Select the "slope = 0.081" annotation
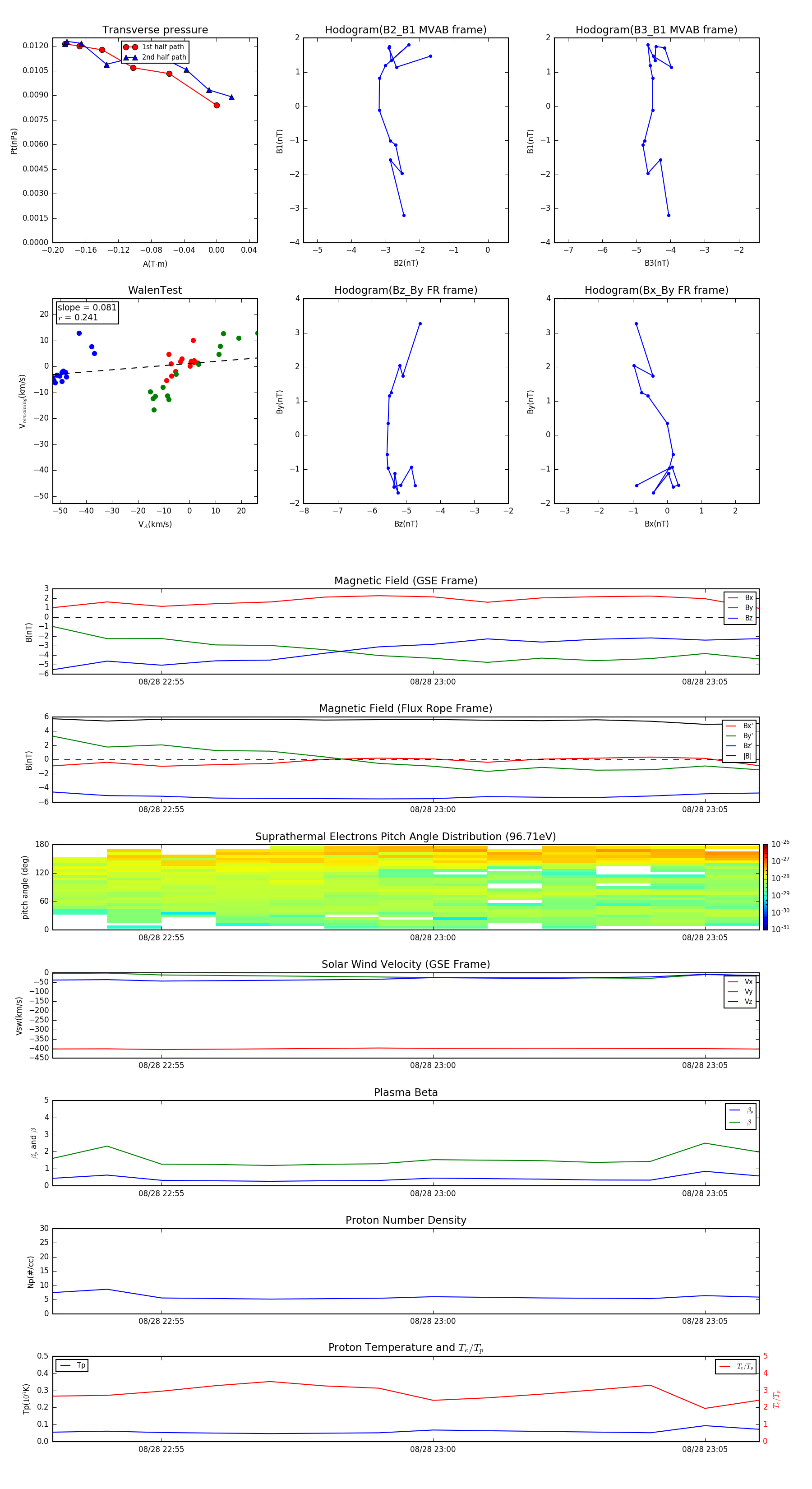This screenshot has width=812, height=1489. click(x=87, y=308)
